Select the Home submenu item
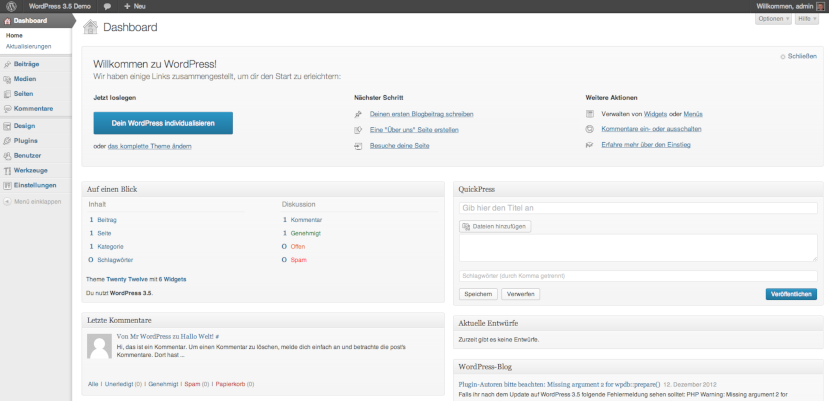The width and height of the screenshot is (829, 401). point(14,35)
